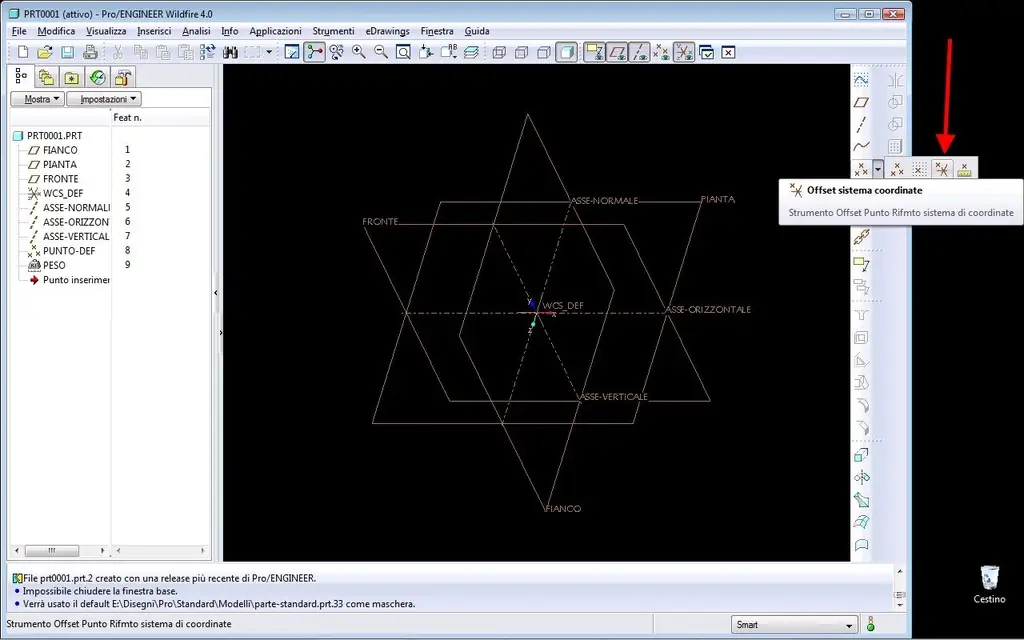
Task: Open the Impostazioni dropdown
Action: click(x=104, y=99)
